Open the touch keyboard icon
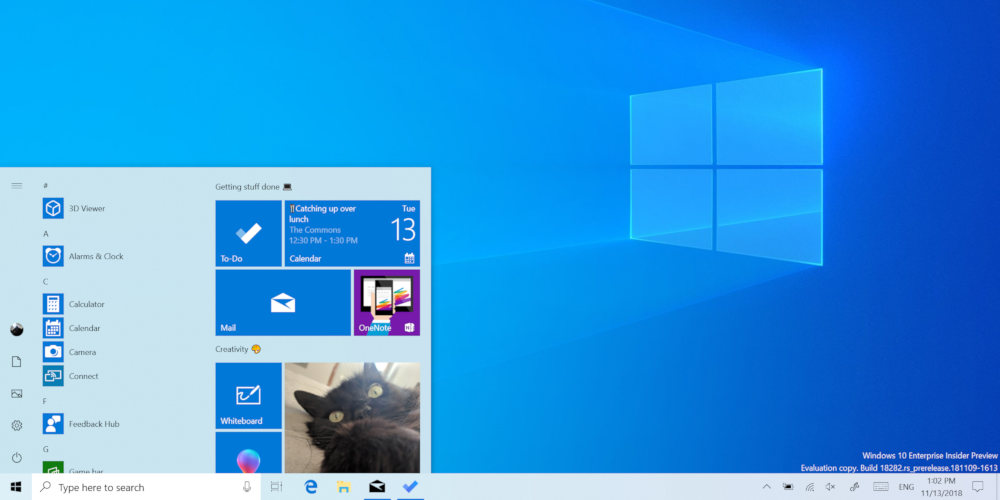1000x500 pixels. click(x=881, y=487)
